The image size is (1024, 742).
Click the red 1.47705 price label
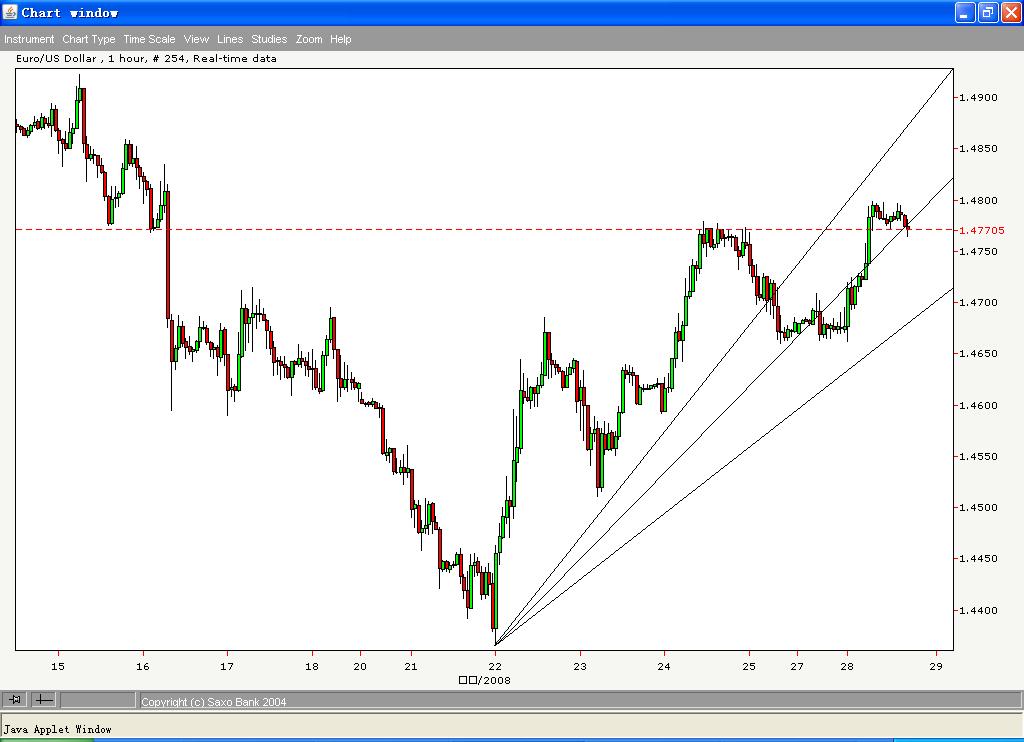tap(982, 230)
